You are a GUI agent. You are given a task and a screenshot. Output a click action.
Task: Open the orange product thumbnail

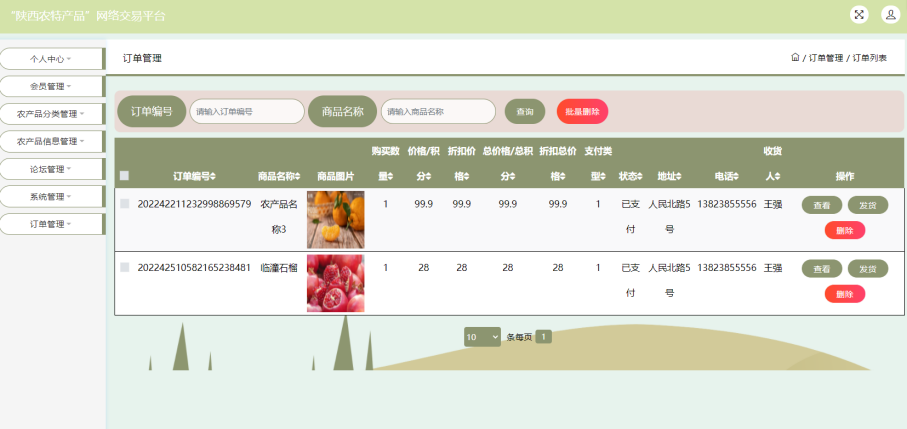click(335, 220)
